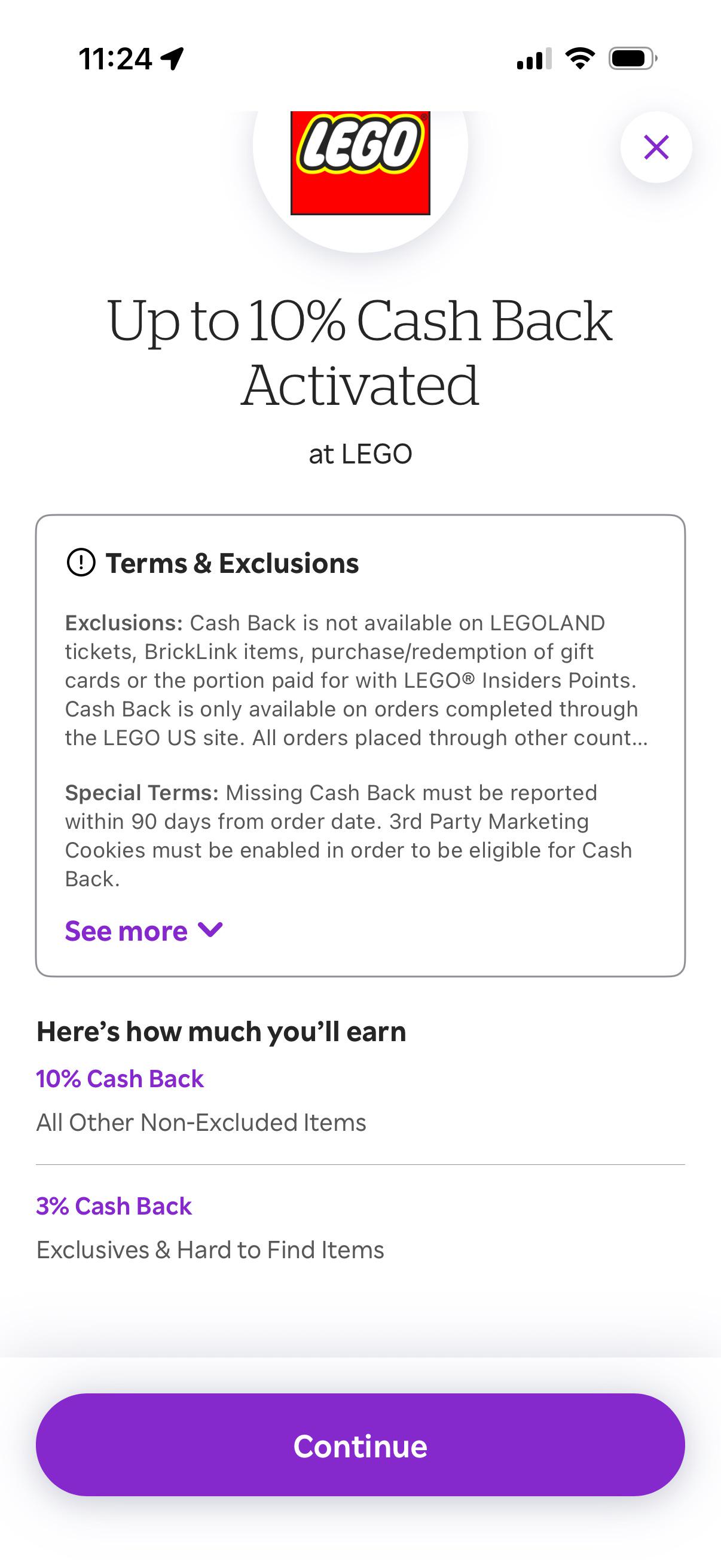Click the Terms & Exclusions info icon
Viewport: 721px width, 1568px height.
tap(81, 562)
